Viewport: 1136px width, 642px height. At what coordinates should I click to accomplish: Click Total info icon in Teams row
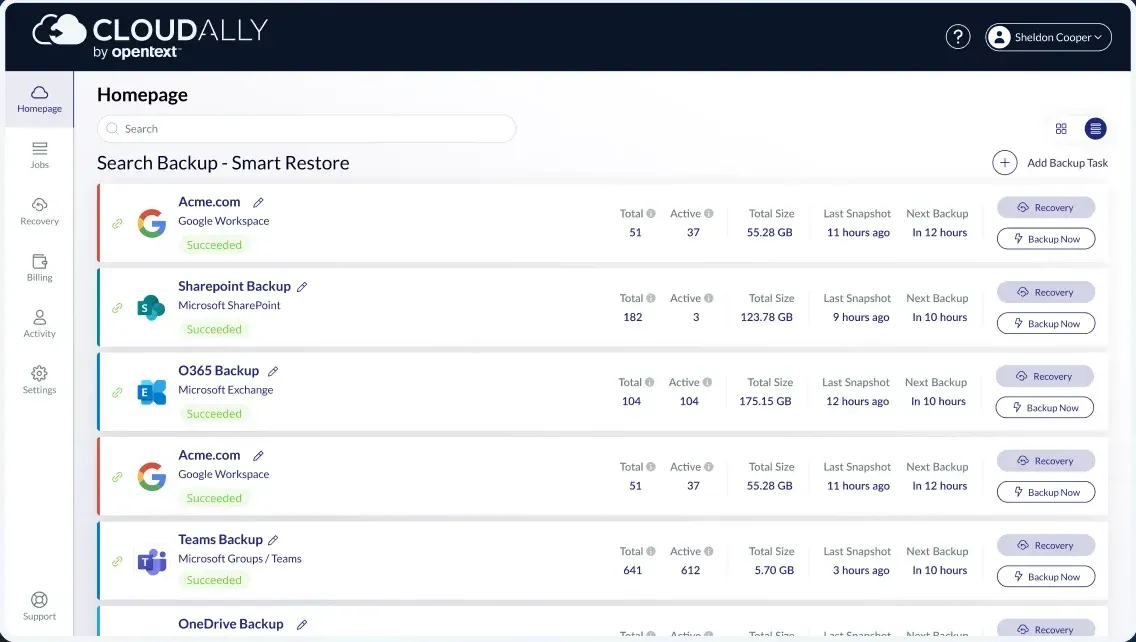(651, 551)
